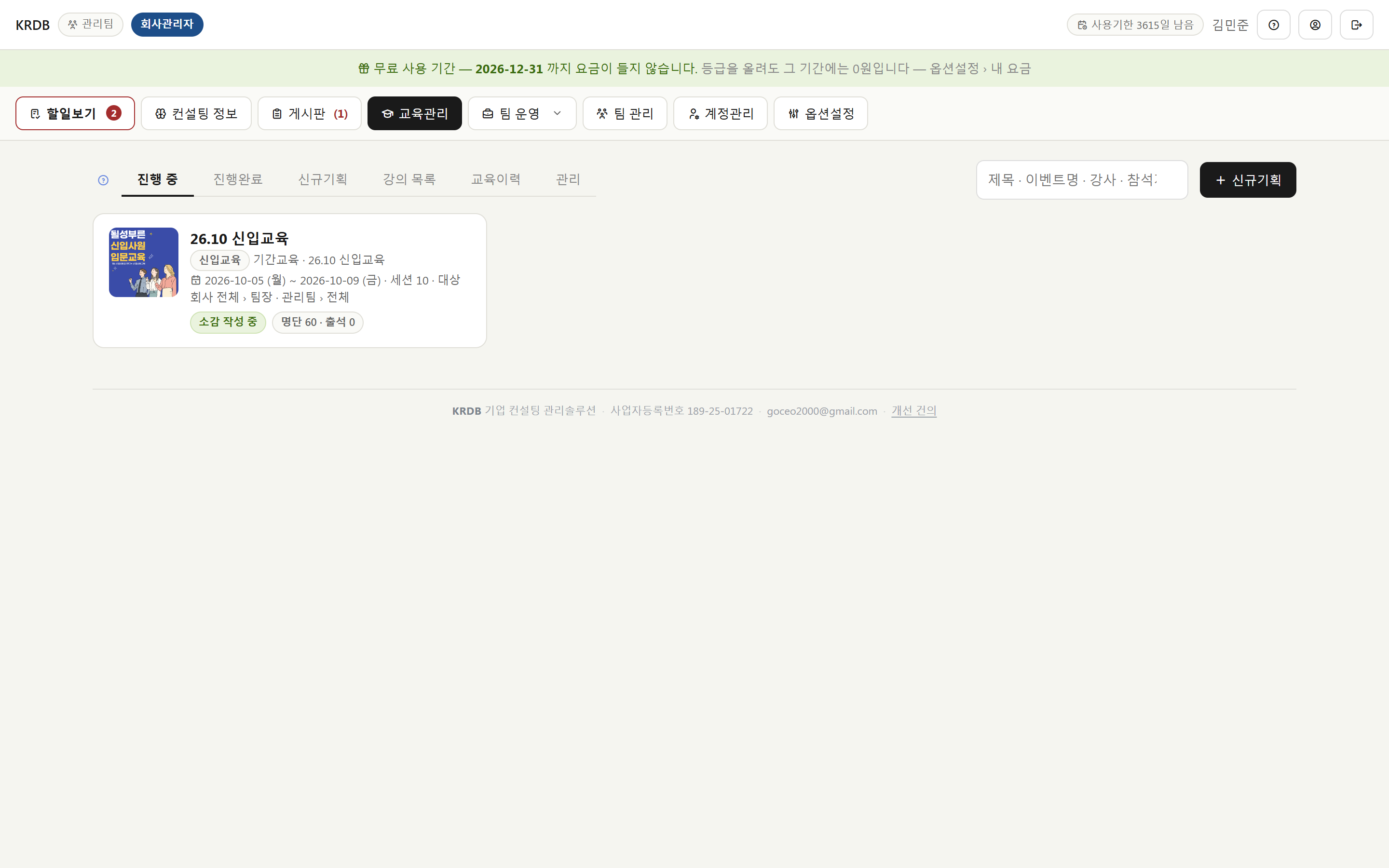
Task: Click the sliders icon on 옵션설정
Action: [793, 114]
